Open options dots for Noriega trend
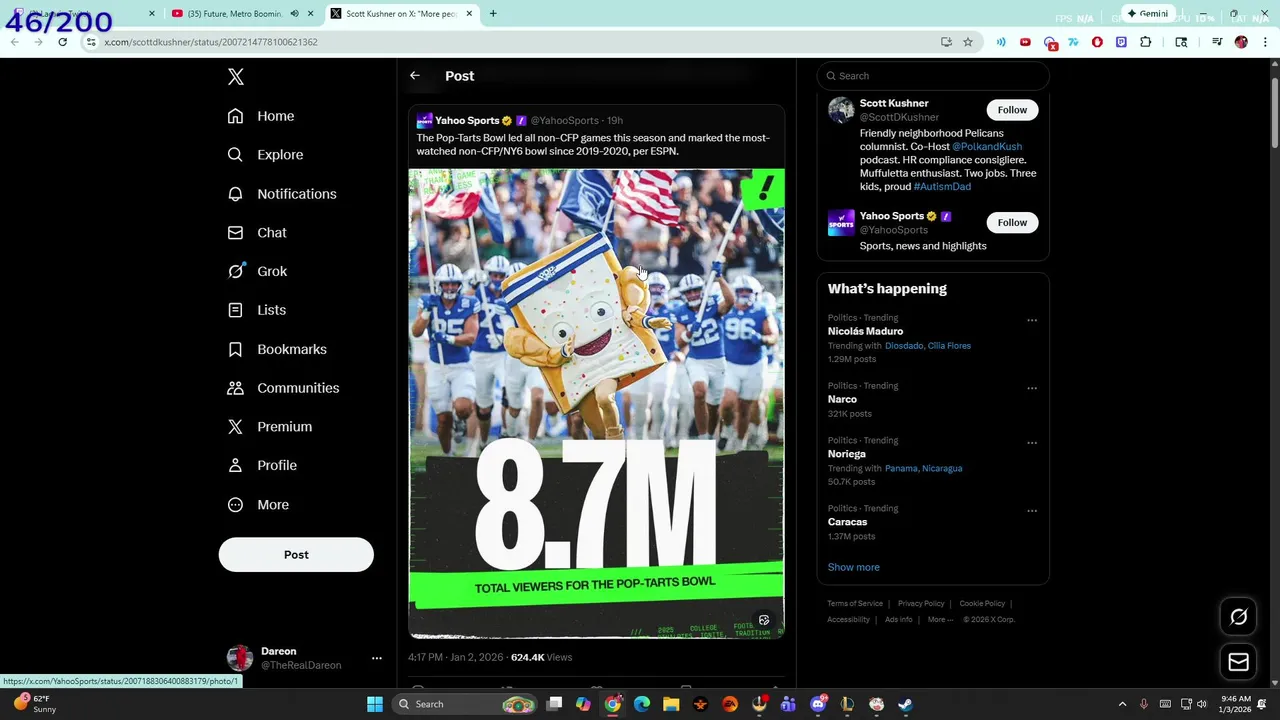The width and height of the screenshot is (1280, 720). 1032,443
